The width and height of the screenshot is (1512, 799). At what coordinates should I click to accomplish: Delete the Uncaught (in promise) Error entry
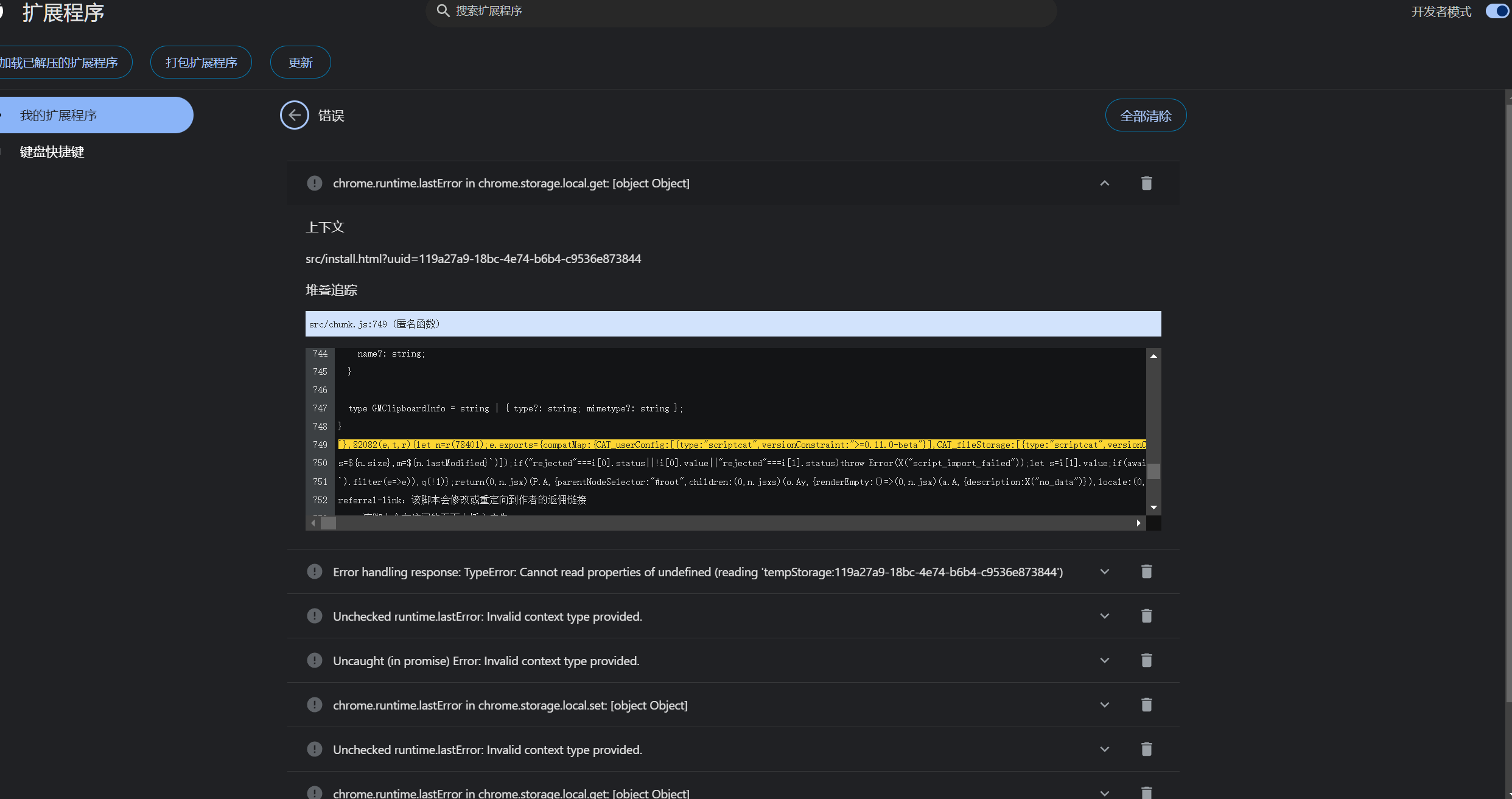point(1146,660)
